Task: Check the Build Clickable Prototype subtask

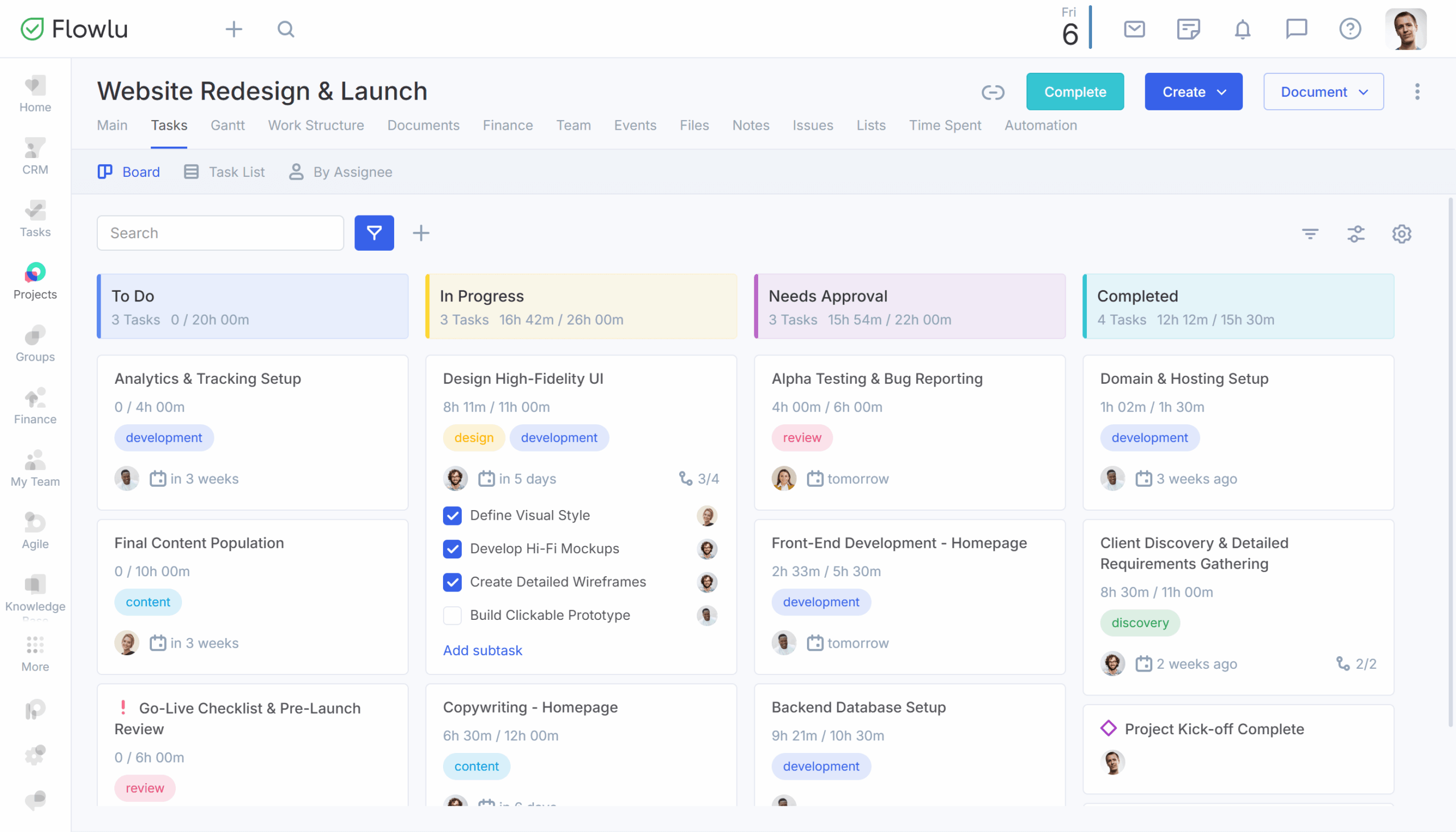Action: tap(452, 615)
